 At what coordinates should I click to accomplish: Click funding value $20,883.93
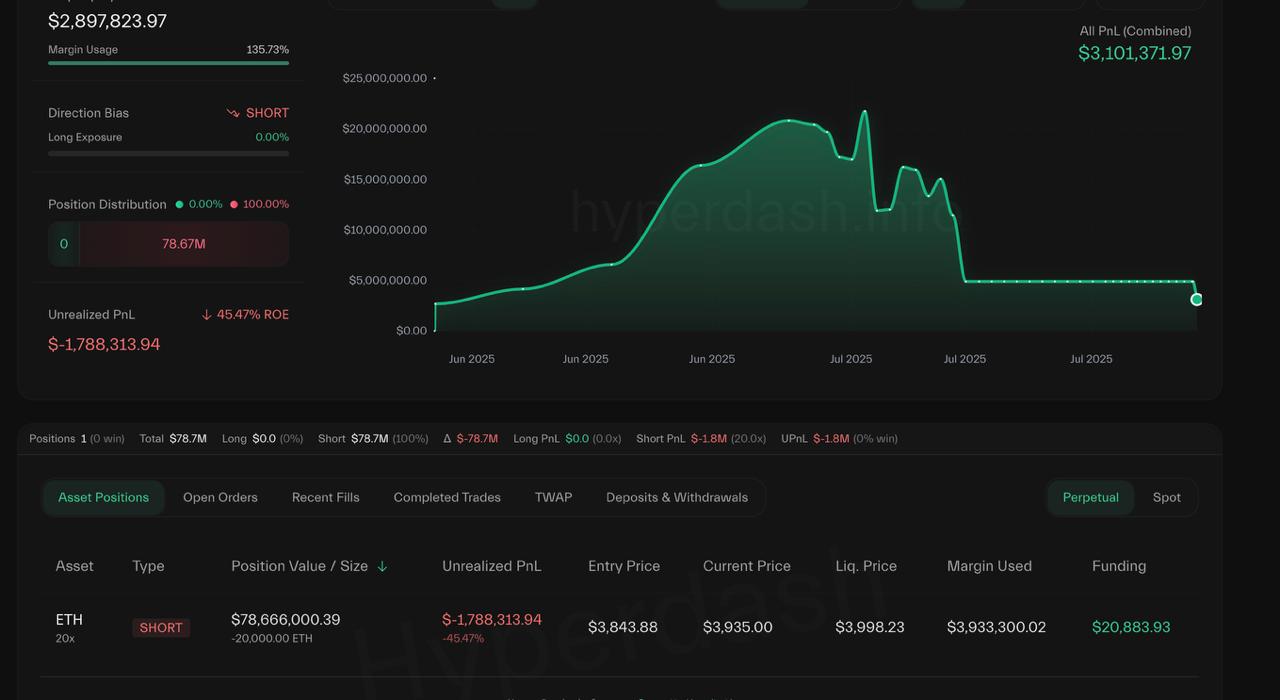pyautogui.click(x=1131, y=627)
